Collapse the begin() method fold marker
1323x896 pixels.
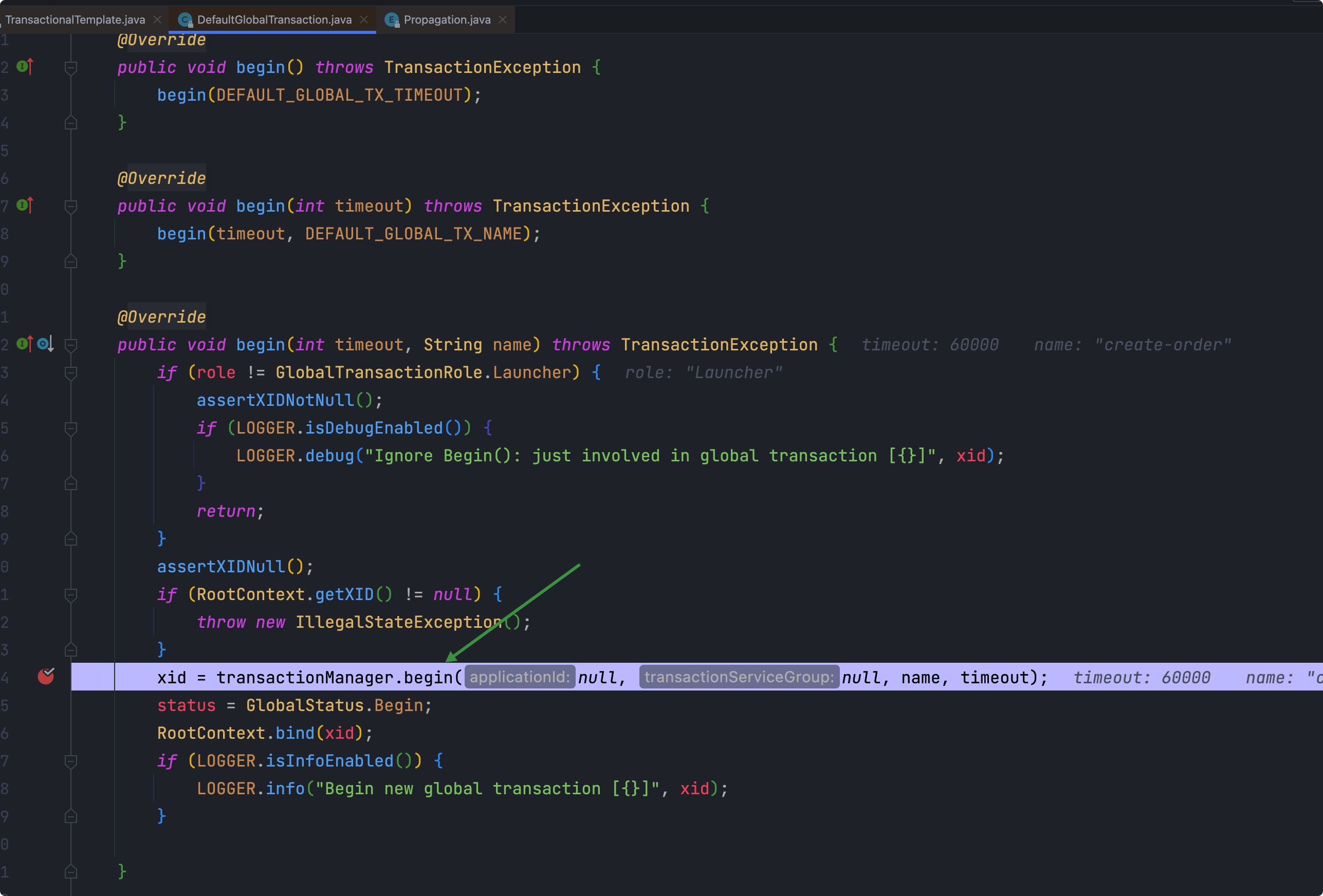70,68
